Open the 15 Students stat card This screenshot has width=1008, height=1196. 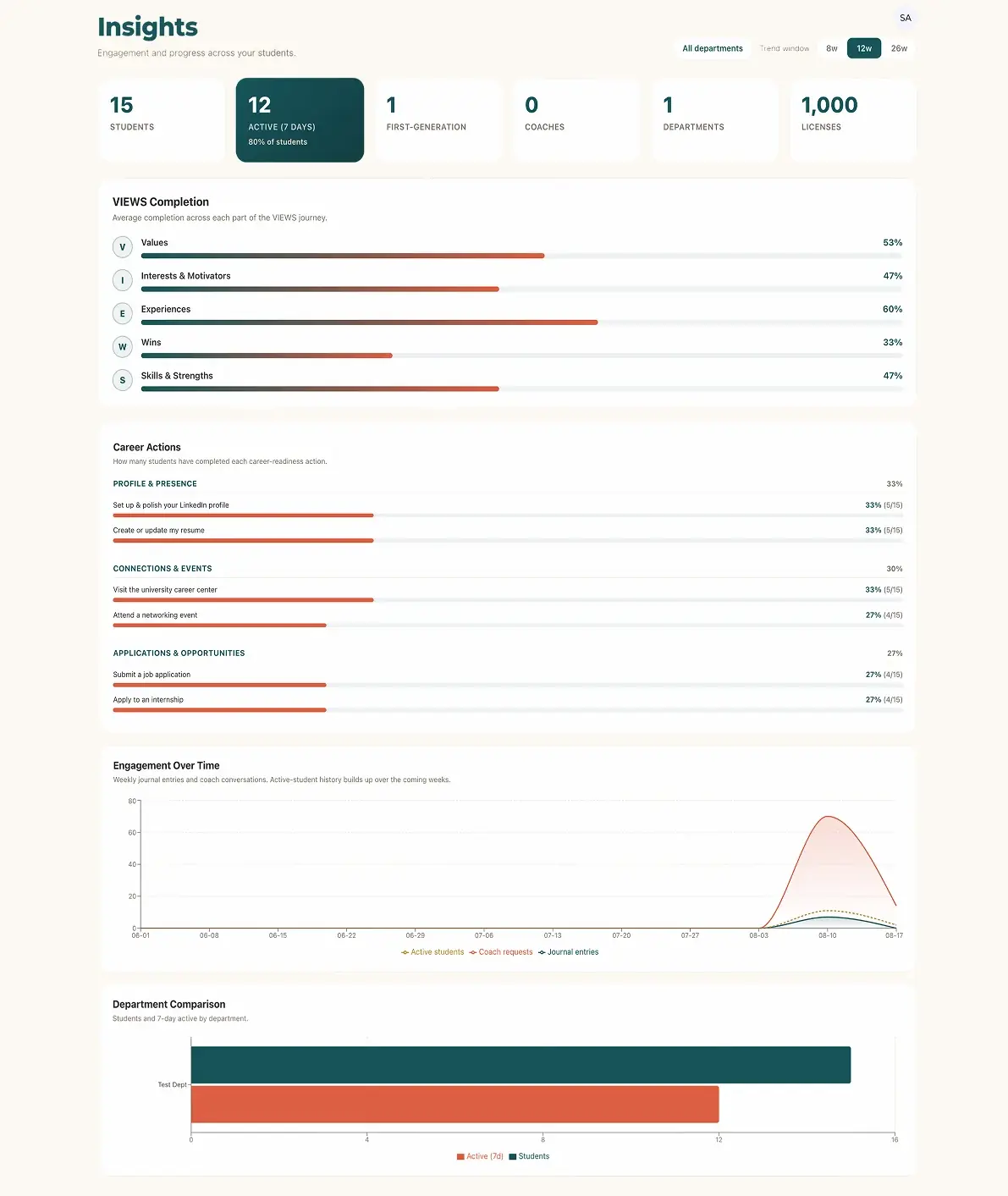click(x=162, y=120)
